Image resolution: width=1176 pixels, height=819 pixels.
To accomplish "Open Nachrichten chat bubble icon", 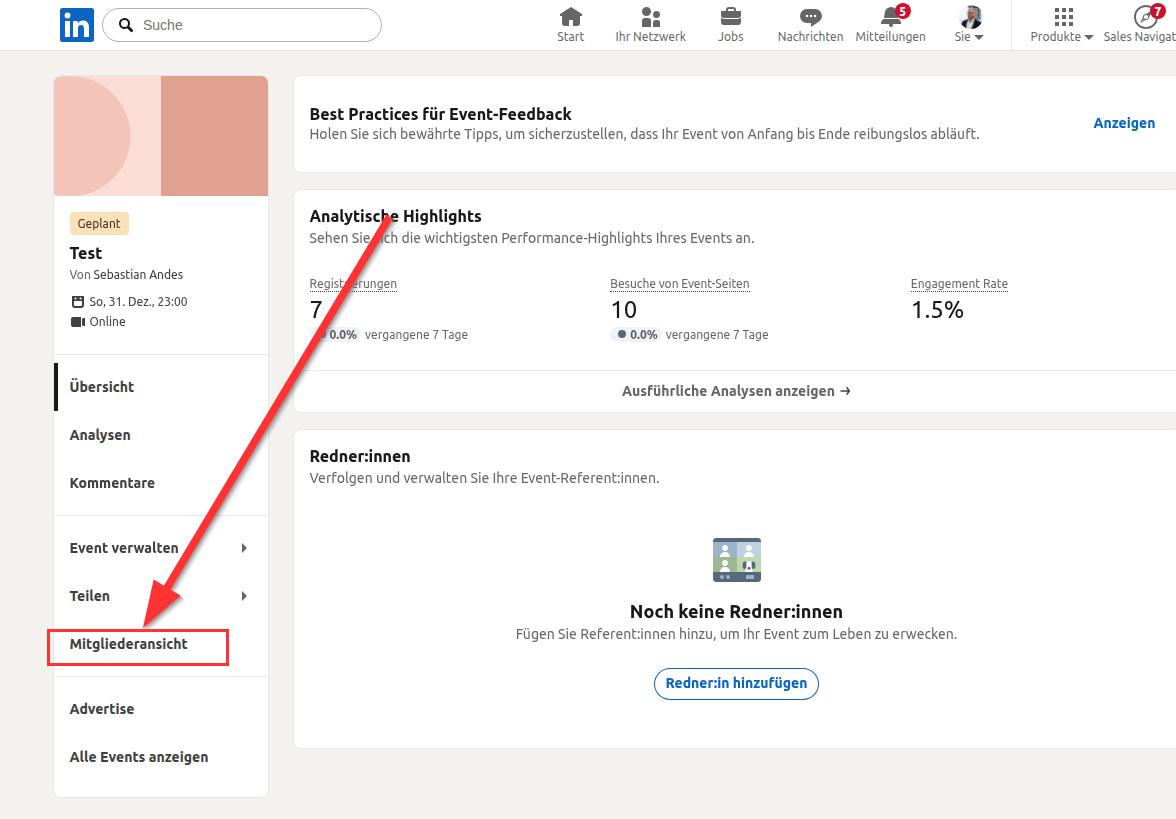I will pyautogui.click(x=810, y=18).
